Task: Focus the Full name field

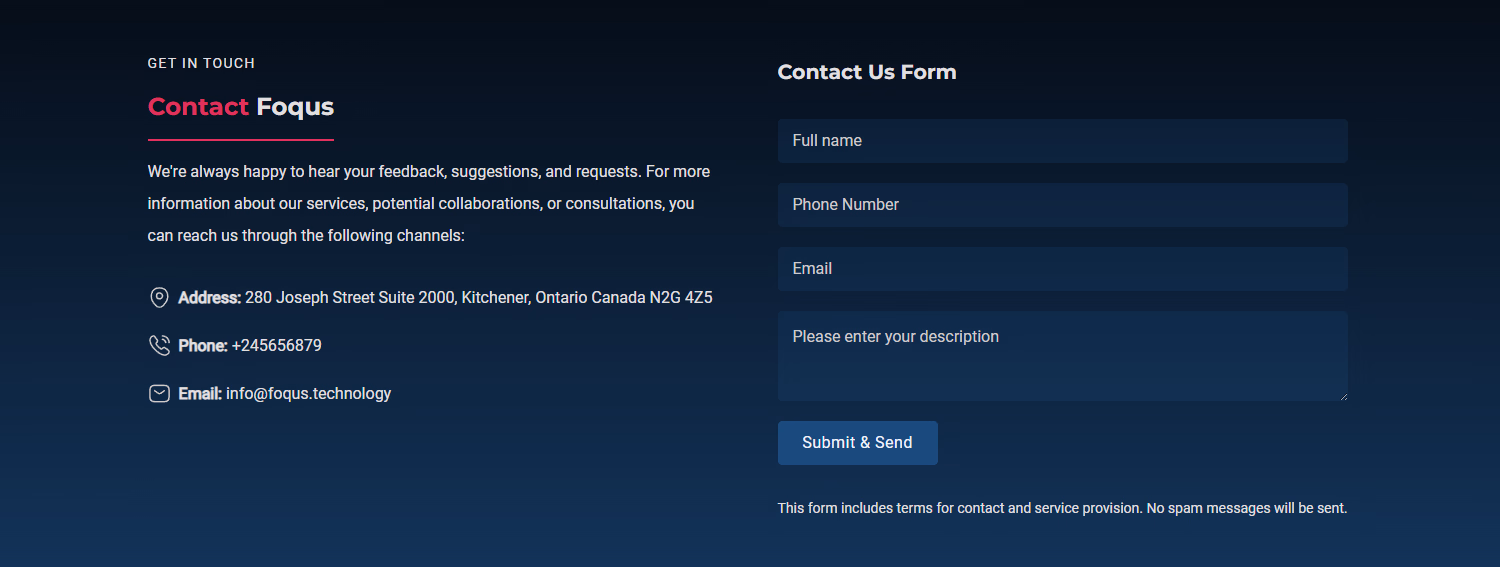Action: [1062, 141]
